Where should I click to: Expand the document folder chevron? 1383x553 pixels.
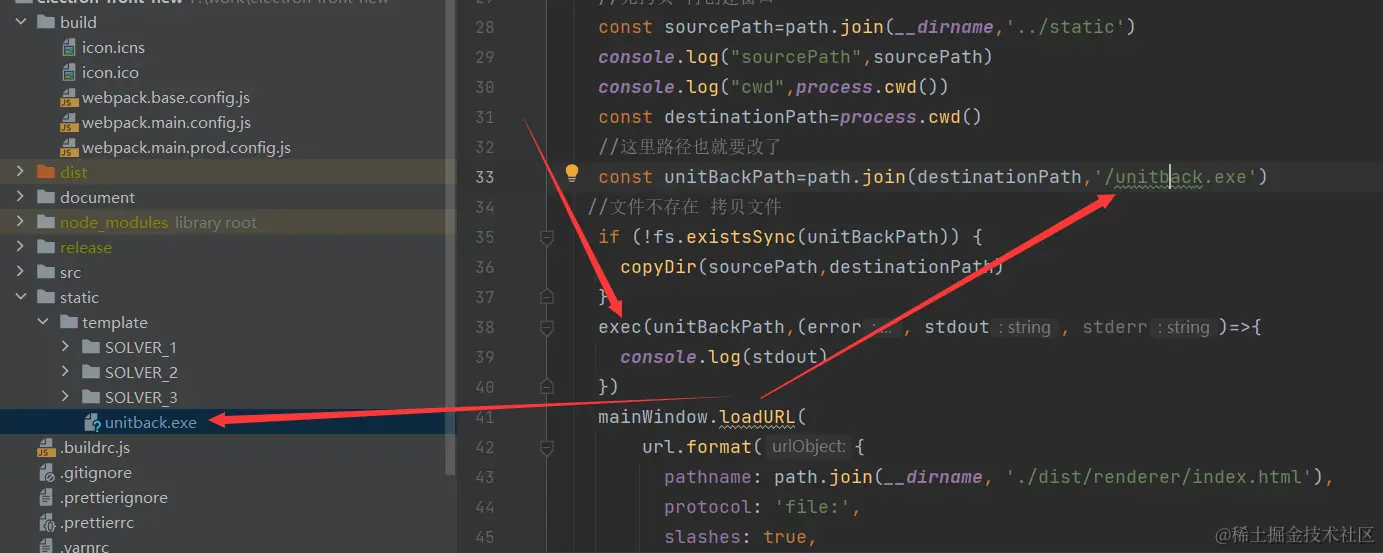[20, 197]
